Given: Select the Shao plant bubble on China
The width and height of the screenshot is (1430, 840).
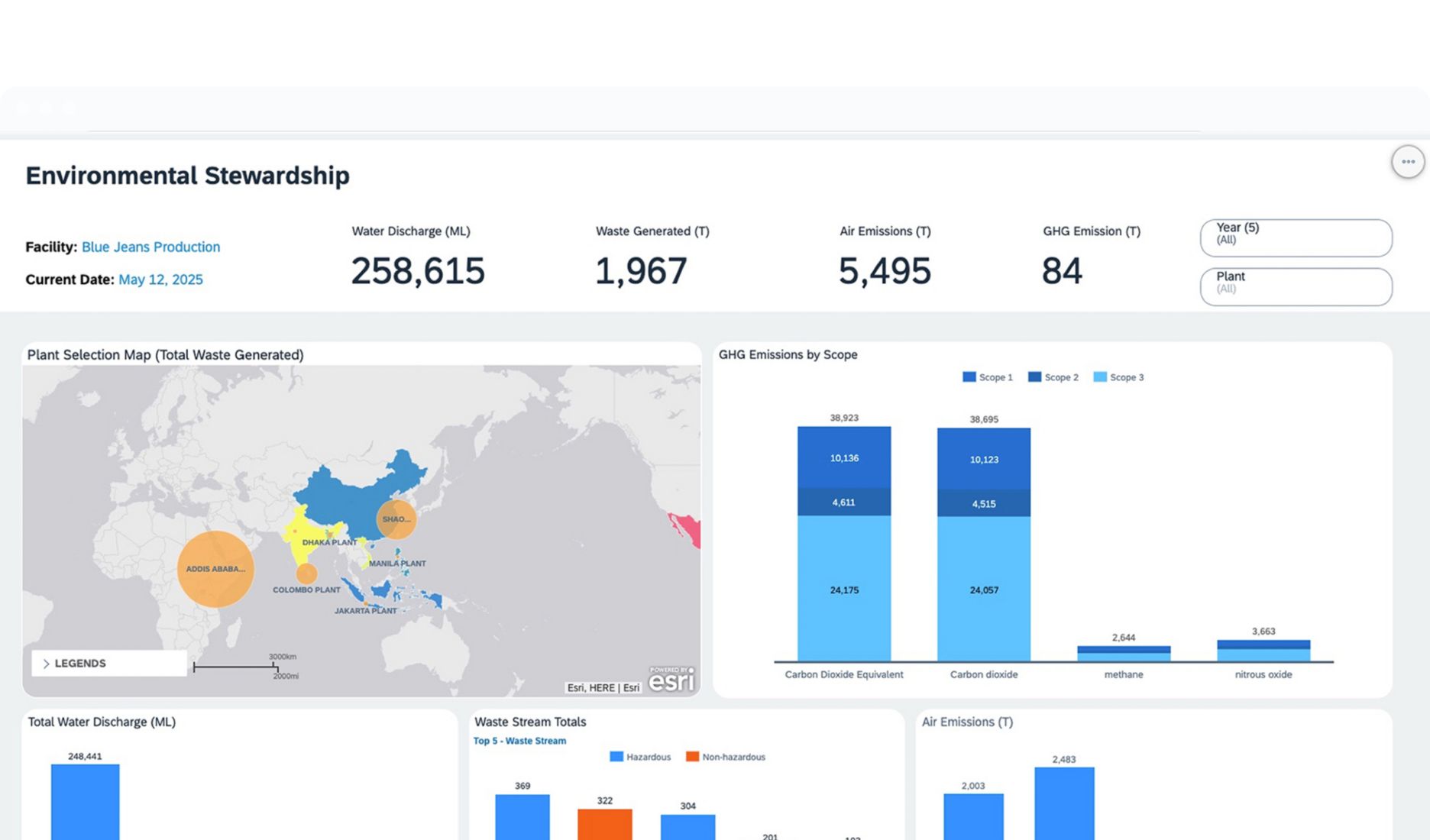Looking at the screenshot, I should click(x=396, y=519).
